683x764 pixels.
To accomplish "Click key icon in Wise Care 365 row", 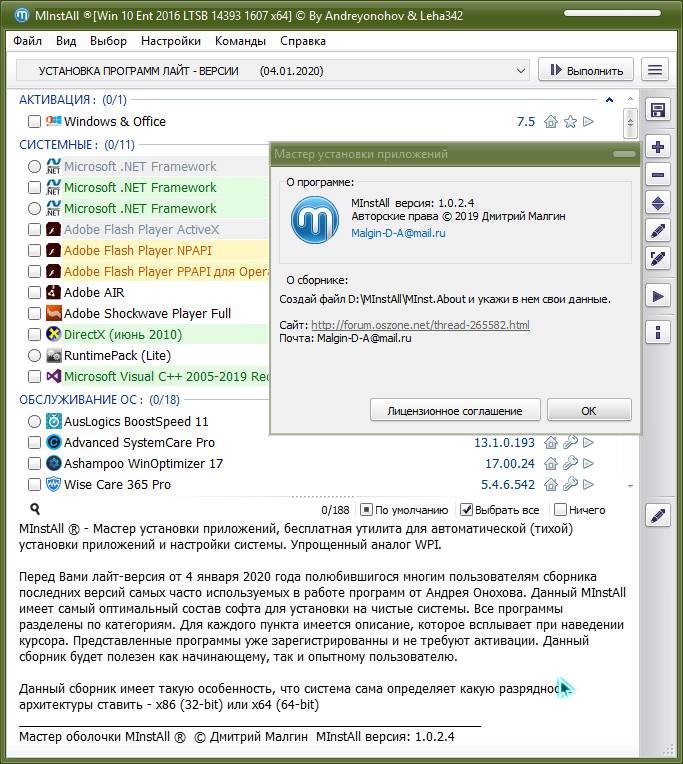I will click(x=570, y=484).
